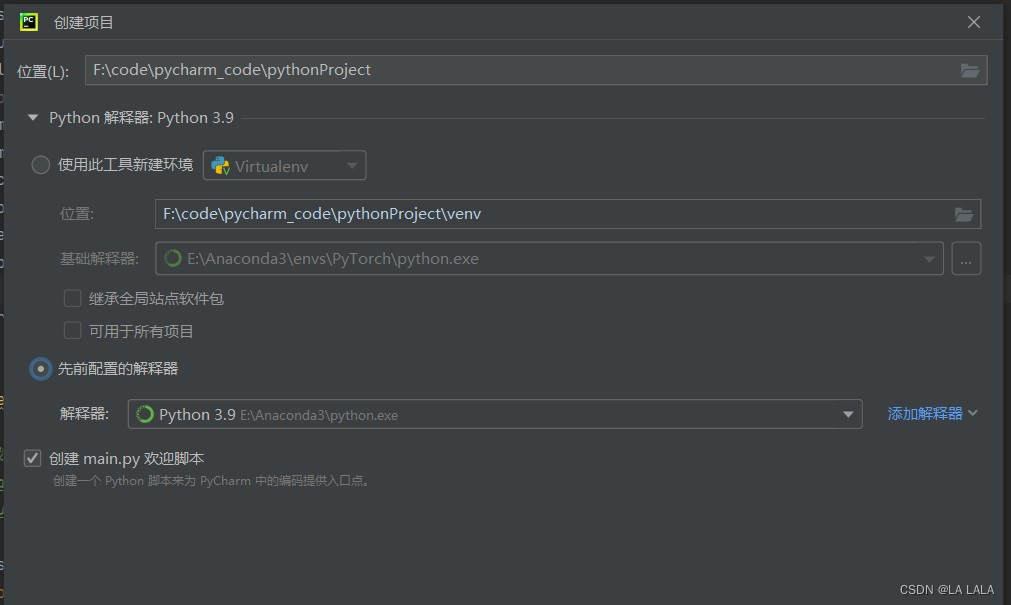Screen dimensions: 1011x605
Task: Click the ... button for base interpreter
Action: [x=966, y=259]
